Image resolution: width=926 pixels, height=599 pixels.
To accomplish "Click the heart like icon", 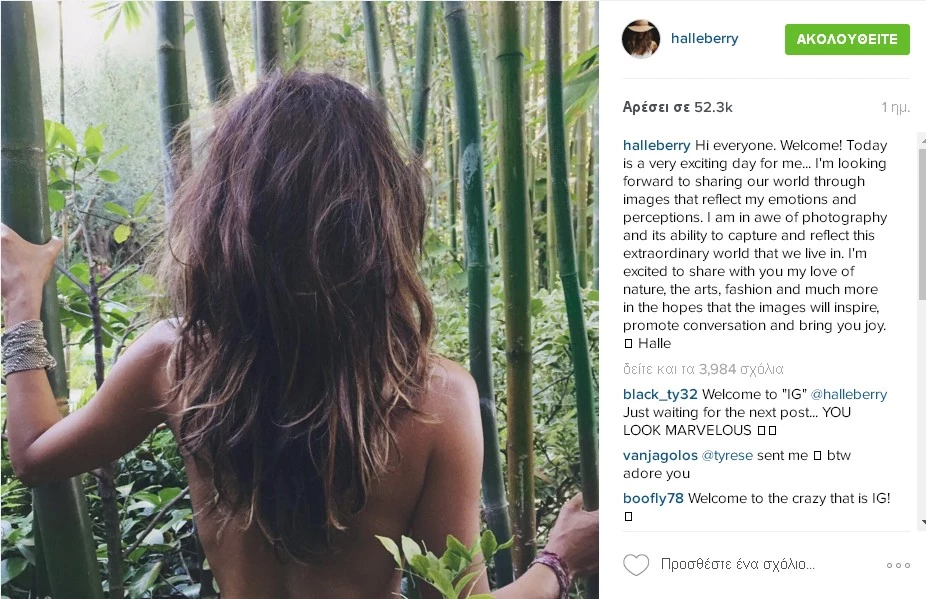I will pos(636,565).
